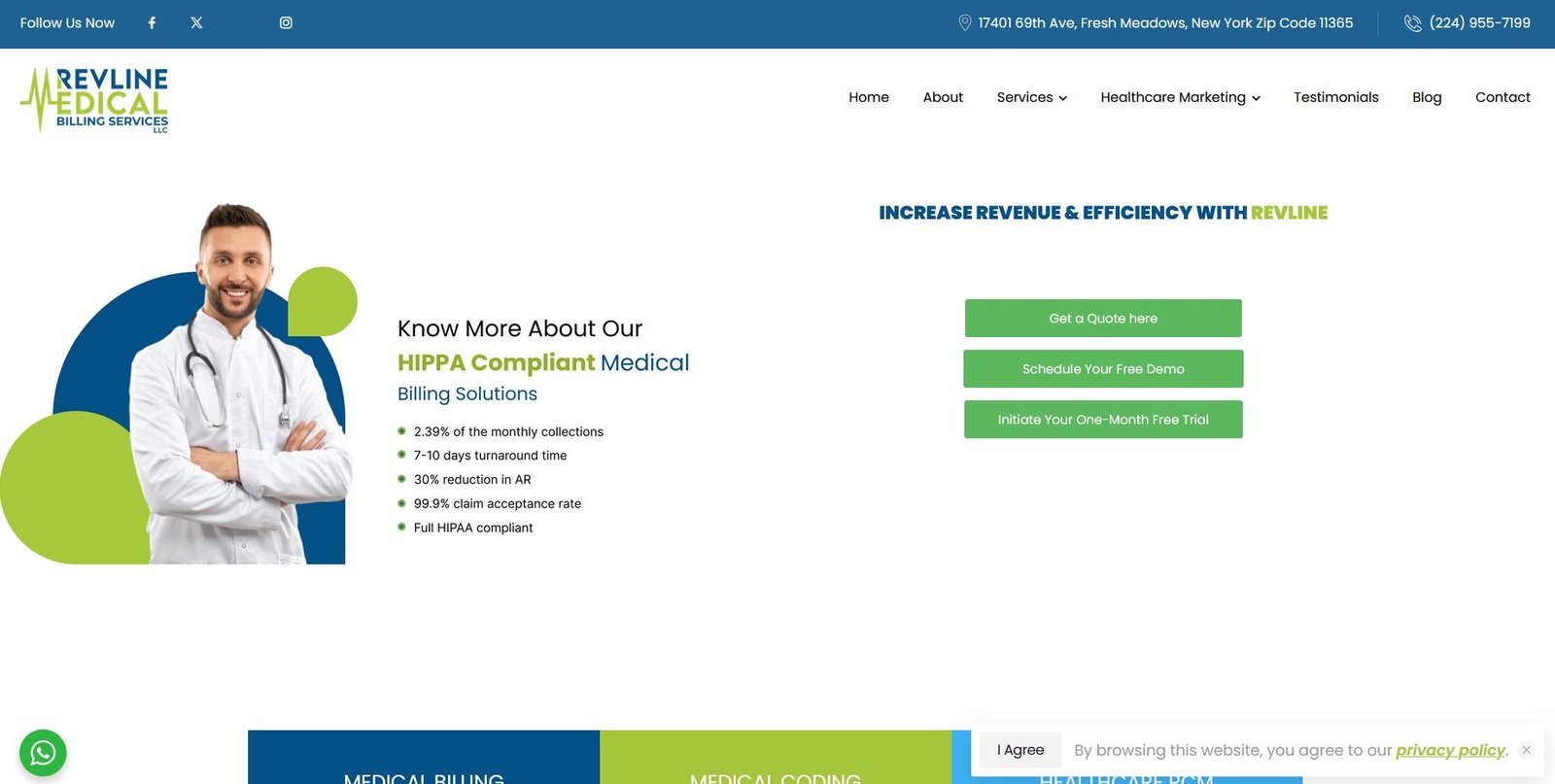Click the phone call icon

click(x=1412, y=23)
